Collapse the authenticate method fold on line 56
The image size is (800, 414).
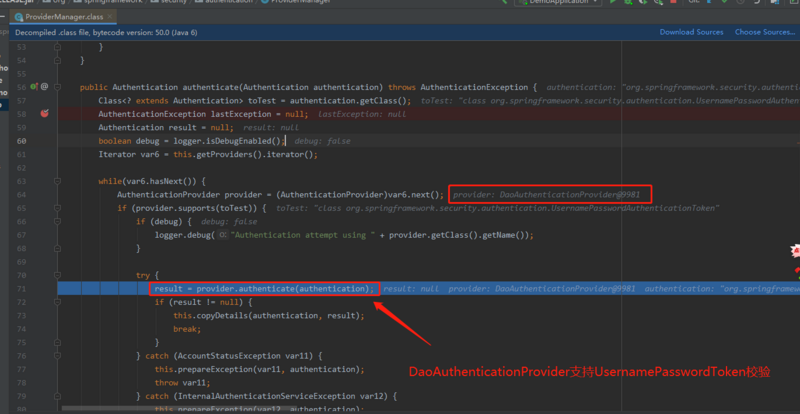(57, 87)
